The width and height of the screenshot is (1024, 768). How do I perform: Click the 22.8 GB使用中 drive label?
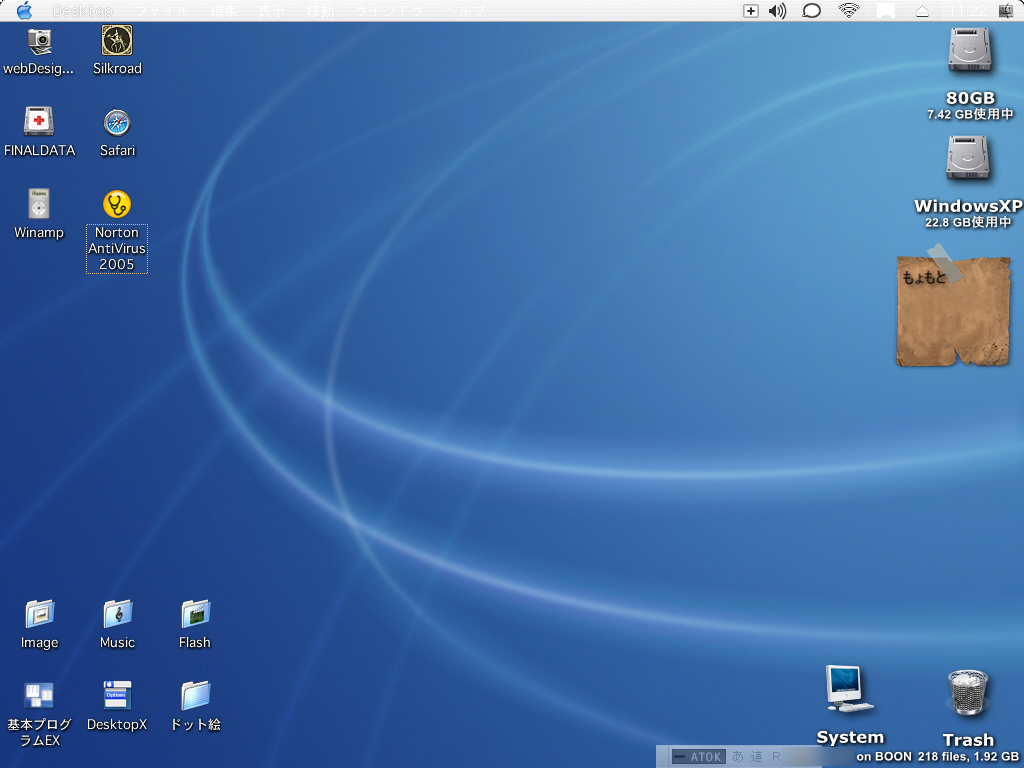(x=968, y=222)
